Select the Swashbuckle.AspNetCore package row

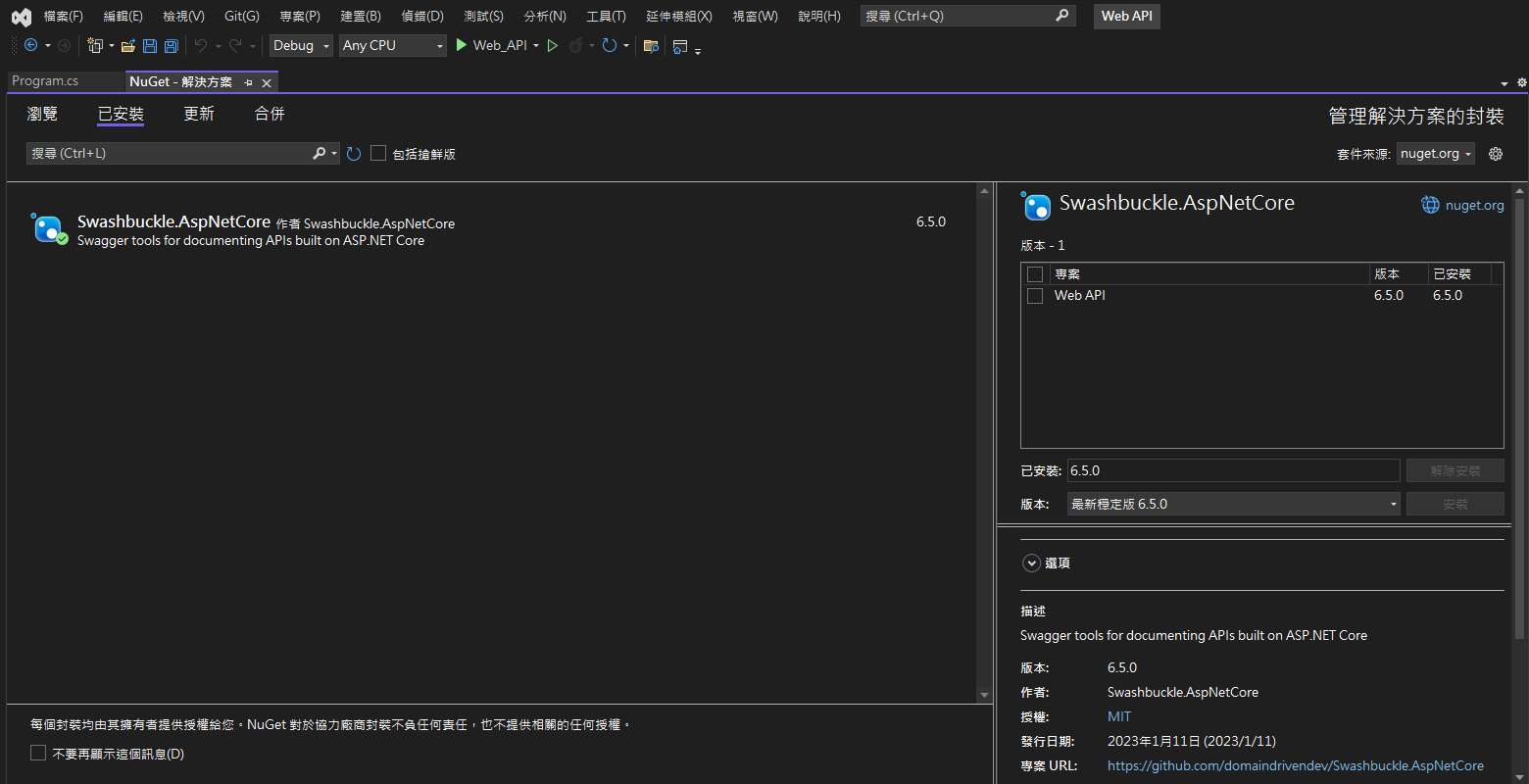pos(492,230)
